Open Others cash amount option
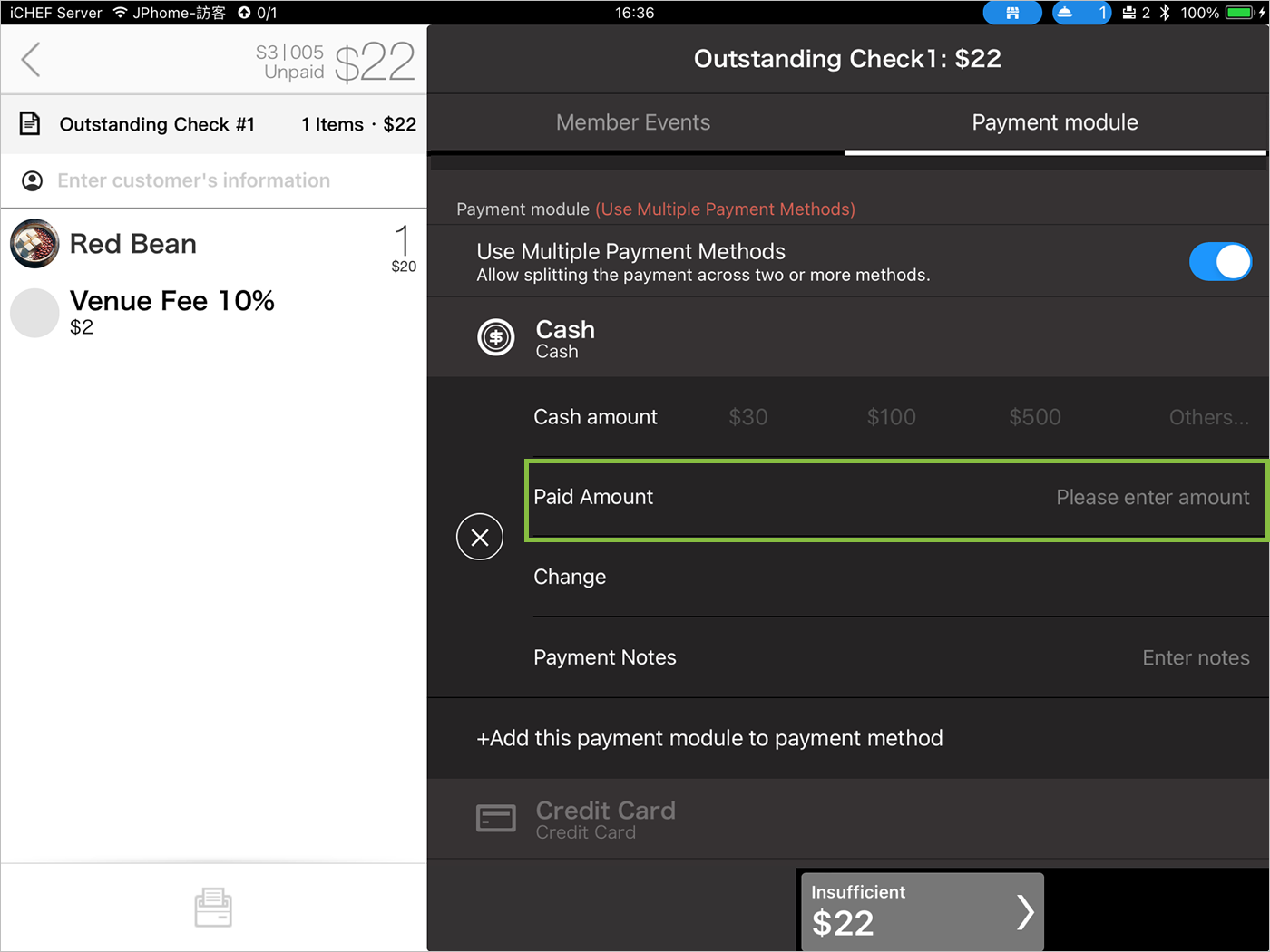Image resolution: width=1270 pixels, height=952 pixels. tap(1207, 417)
